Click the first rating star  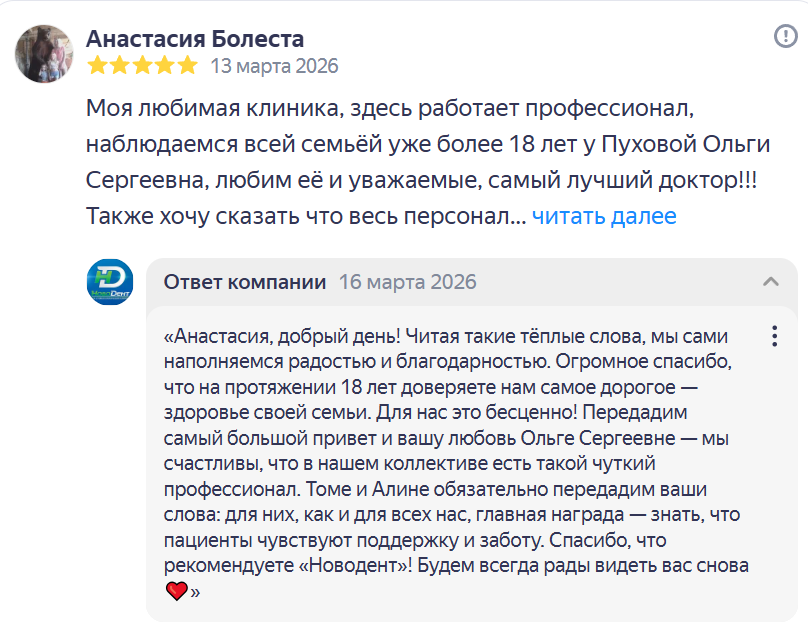coord(97,66)
